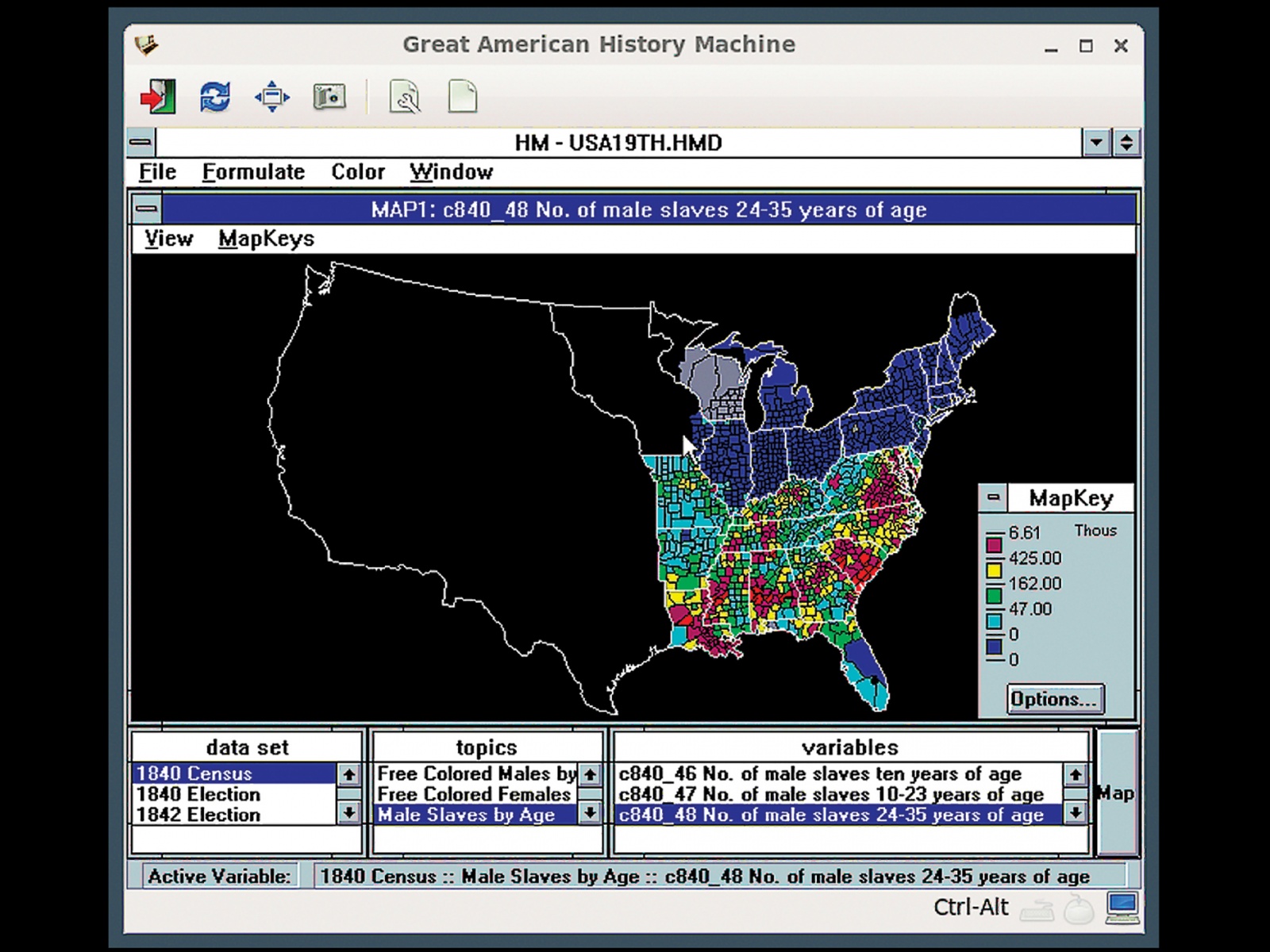1270x952 pixels.
Task: Click the 'variables' list header
Action: tap(850, 747)
